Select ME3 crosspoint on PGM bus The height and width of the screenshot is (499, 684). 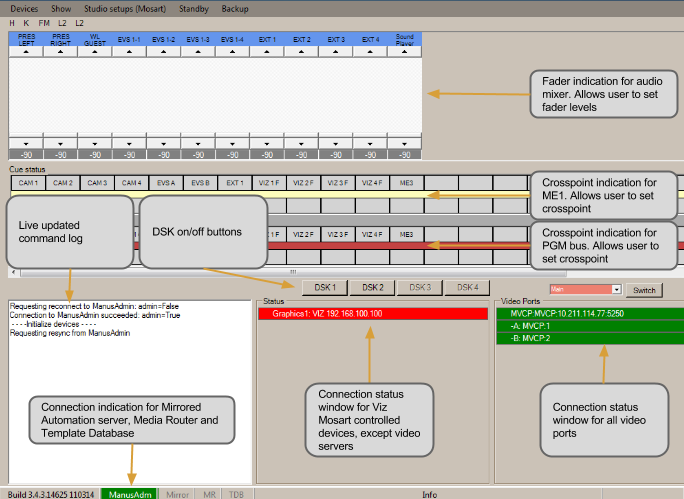point(406,233)
